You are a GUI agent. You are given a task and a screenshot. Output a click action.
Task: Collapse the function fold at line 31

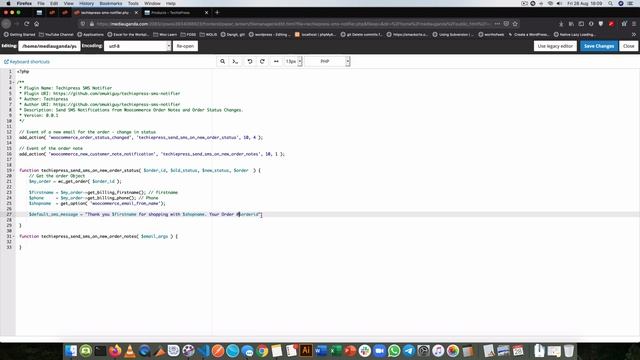(13, 236)
